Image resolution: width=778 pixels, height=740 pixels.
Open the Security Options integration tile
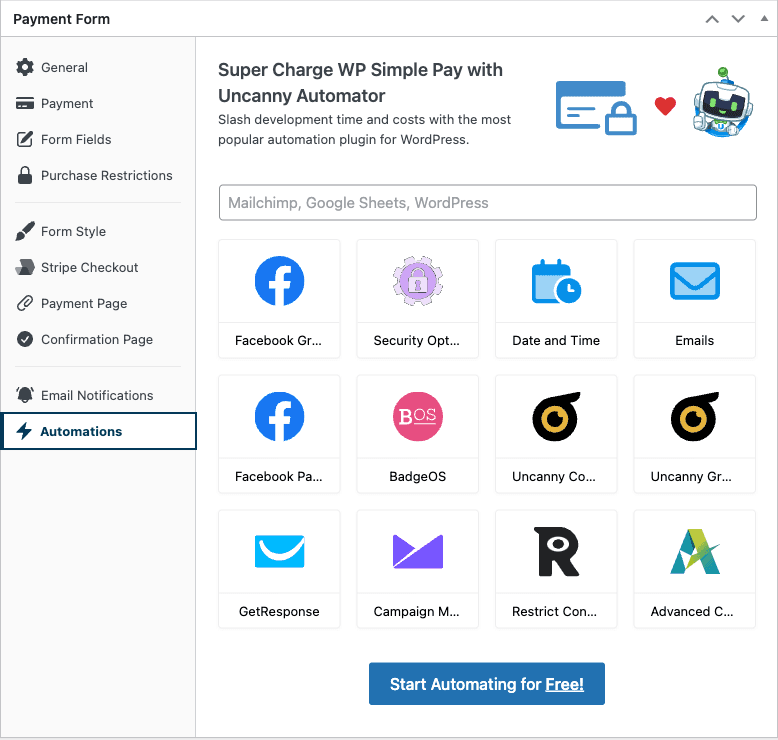coord(417,299)
